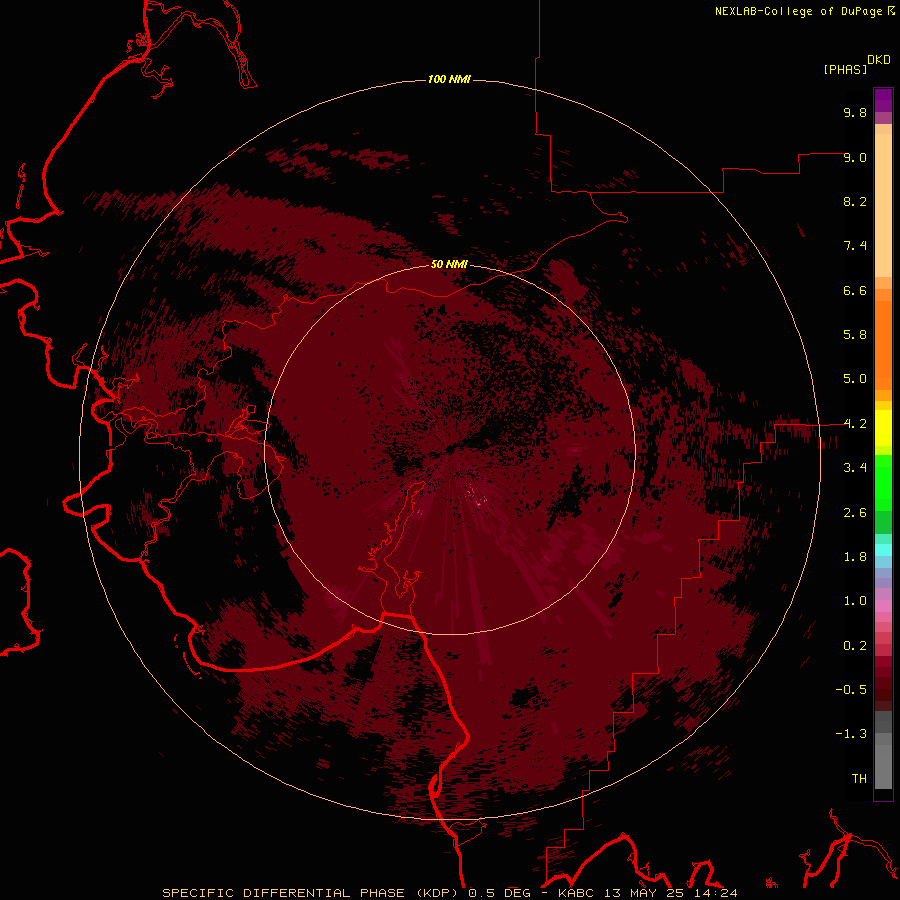Screen dimensions: 900x900
Task: Click the pink swatch near 1.0 label
Action: tap(883, 606)
